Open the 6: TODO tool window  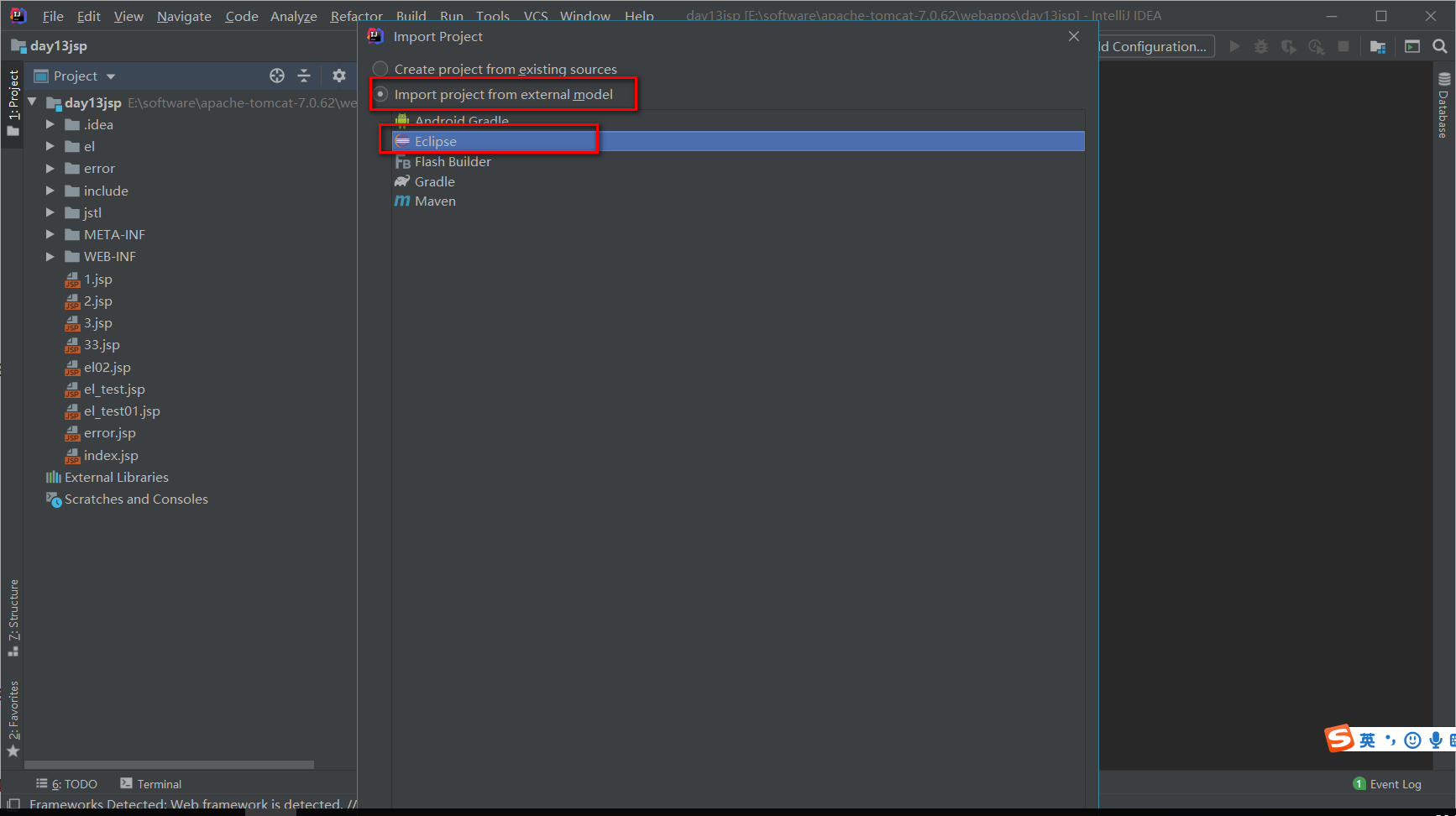point(67,784)
